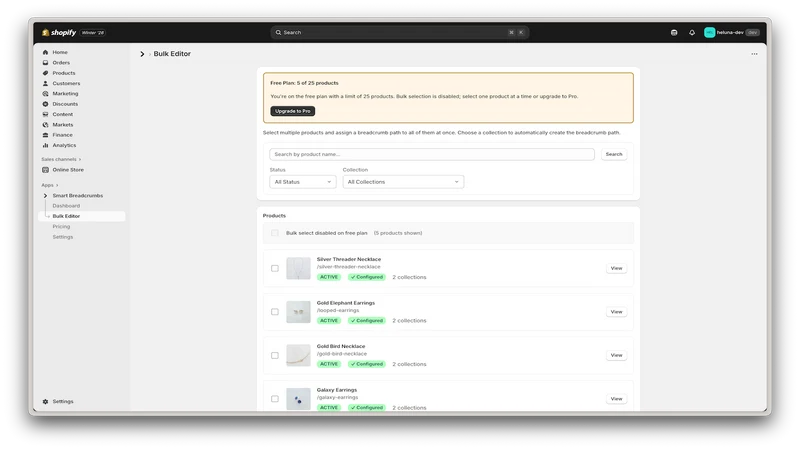800x450 pixels.
Task: Open Pricing under Smart Breadcrumbs
Action: [x=61, y=227]
